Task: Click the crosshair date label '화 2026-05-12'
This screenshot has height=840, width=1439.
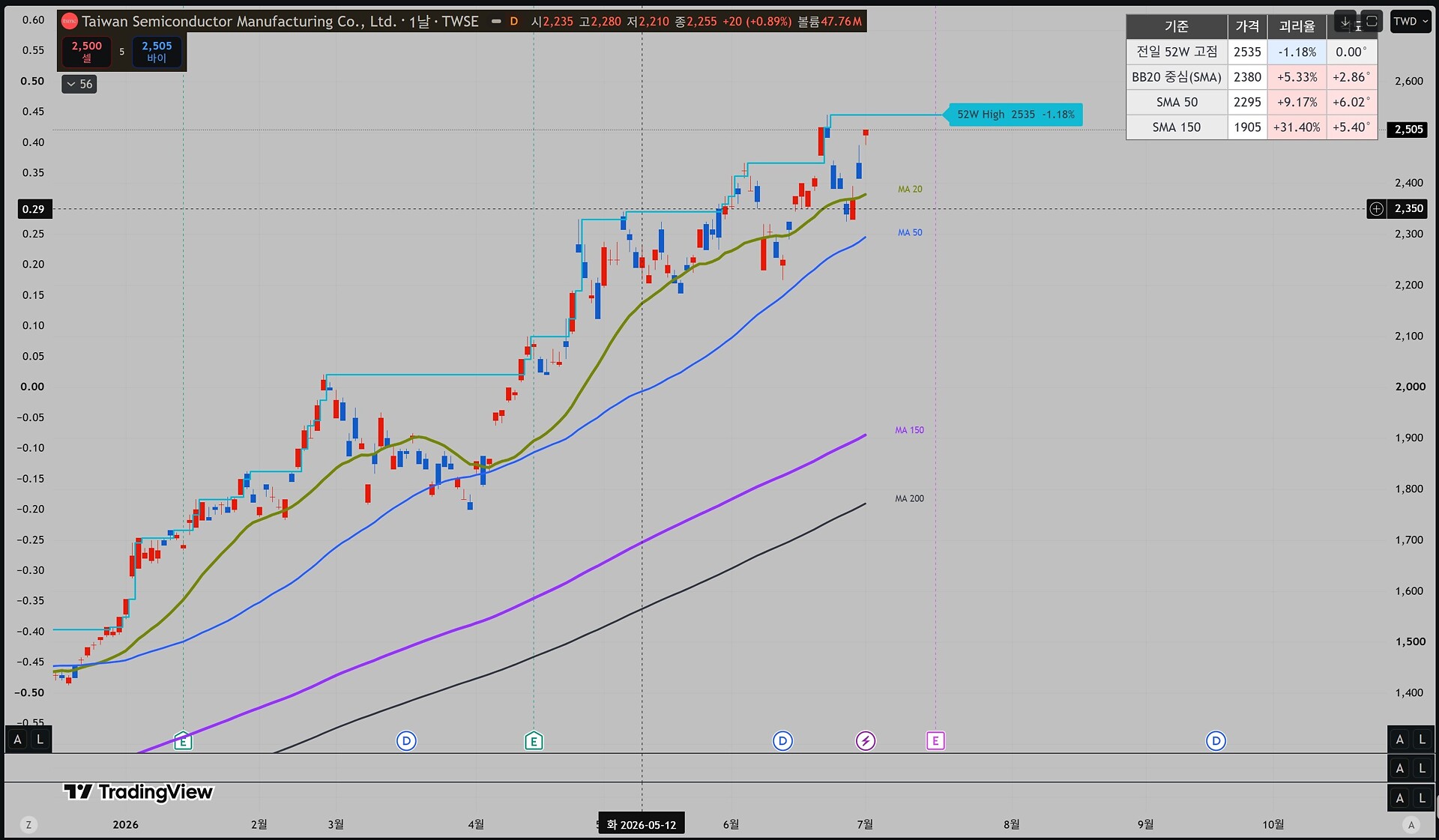Action: 642,825
